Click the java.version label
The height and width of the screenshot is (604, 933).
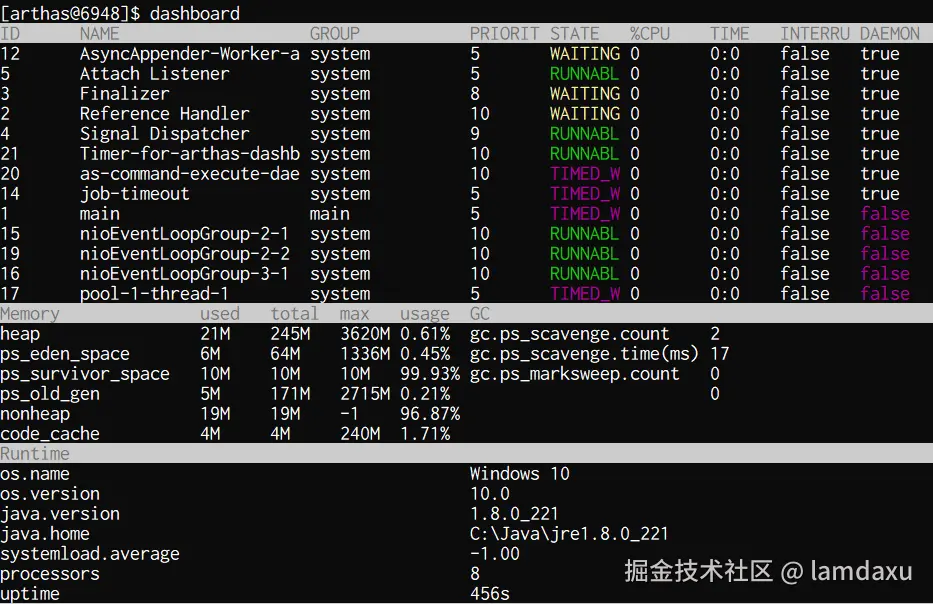click(60, 514)
